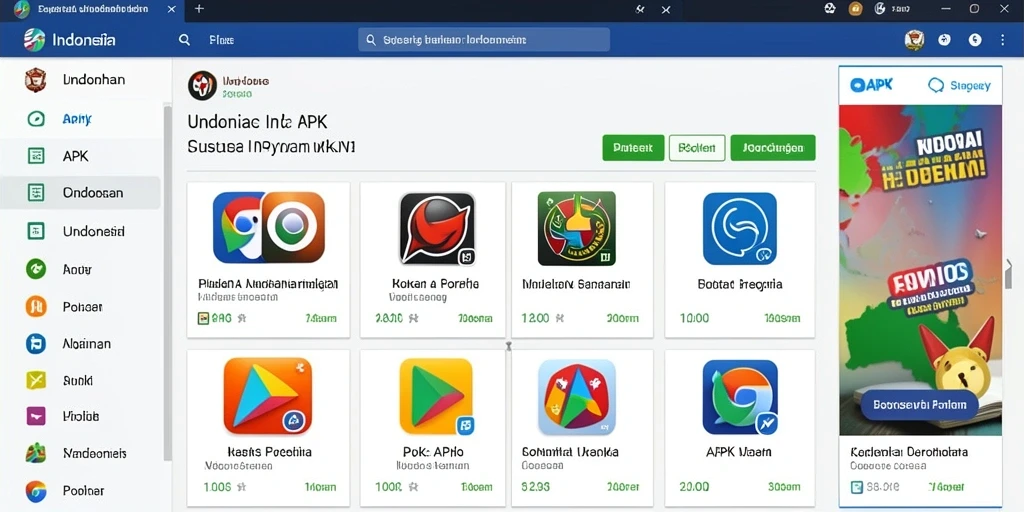This screenshot has width=1024, height=512.
Task: Click the green Joondingen button
Action: point(773,148)
